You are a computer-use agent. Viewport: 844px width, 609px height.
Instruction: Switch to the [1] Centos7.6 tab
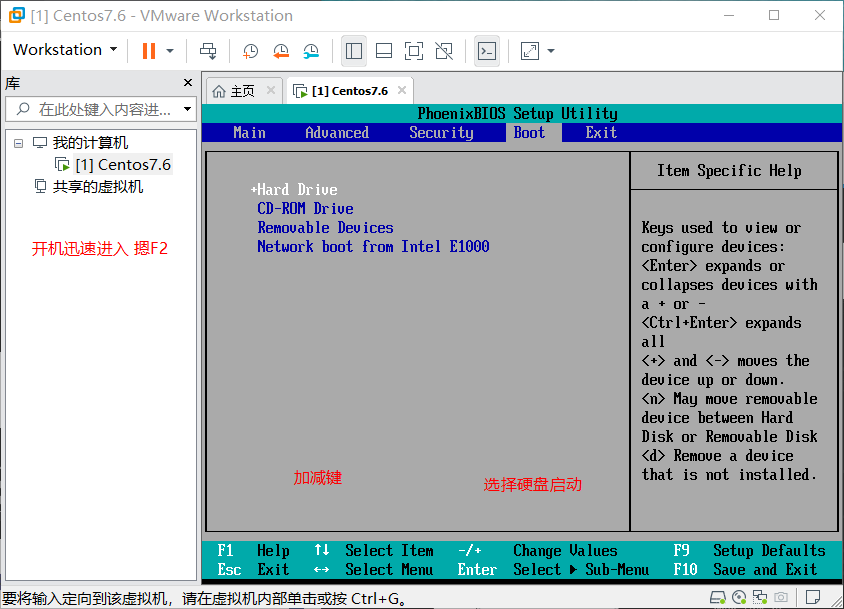click(x=350, y=91)
